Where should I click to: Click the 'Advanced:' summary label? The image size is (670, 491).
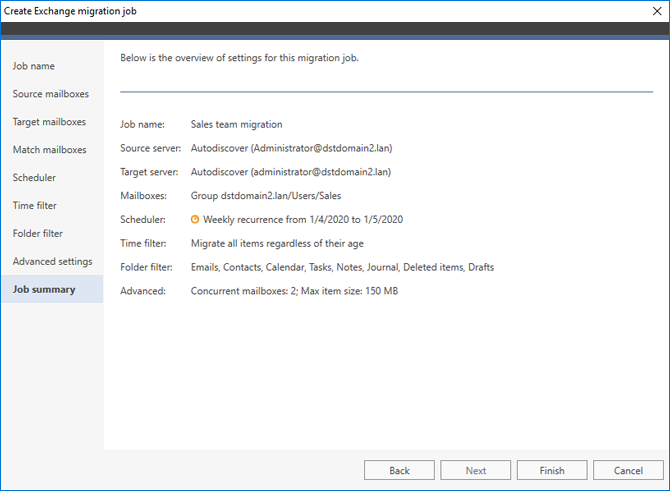point(143,291)
